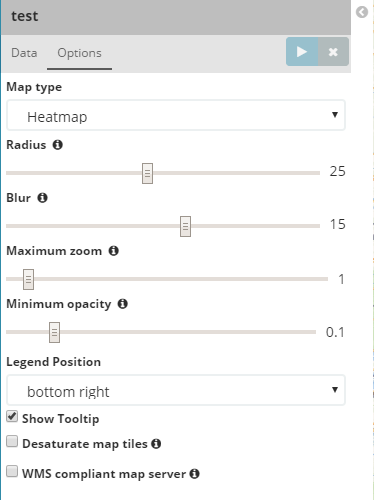
Task: Click the Radius info icon
Action: [58, 145]
